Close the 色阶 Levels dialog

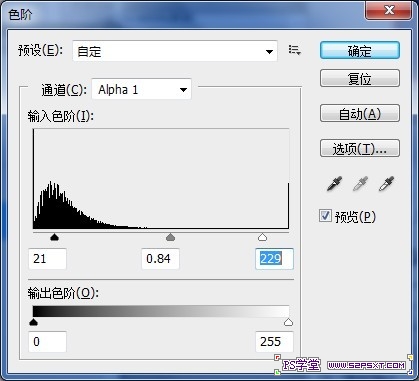388,10
